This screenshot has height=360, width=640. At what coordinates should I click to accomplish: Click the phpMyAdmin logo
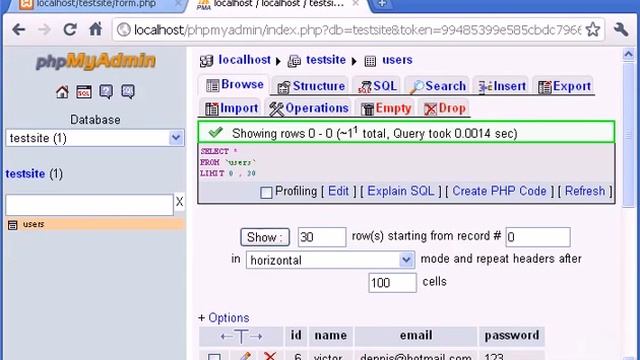pos(96,62)
